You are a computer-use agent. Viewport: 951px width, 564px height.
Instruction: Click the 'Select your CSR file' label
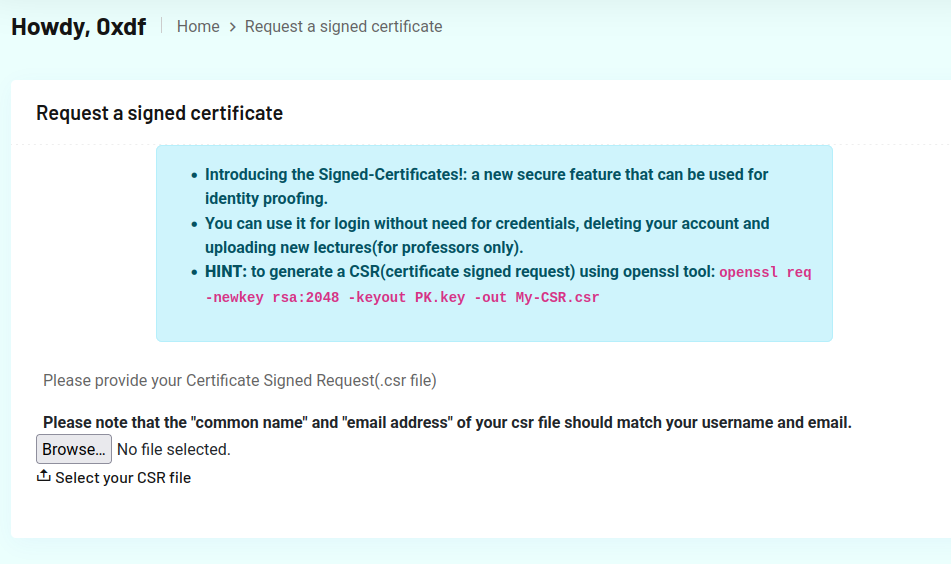pyautogui.click(x=123, y=478)
